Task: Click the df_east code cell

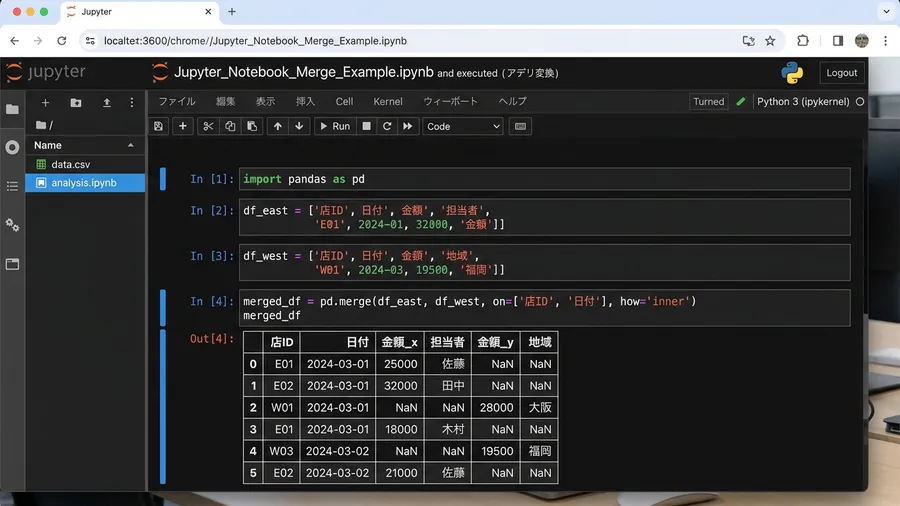Action: pyautogui.click(x=544, y=217)
